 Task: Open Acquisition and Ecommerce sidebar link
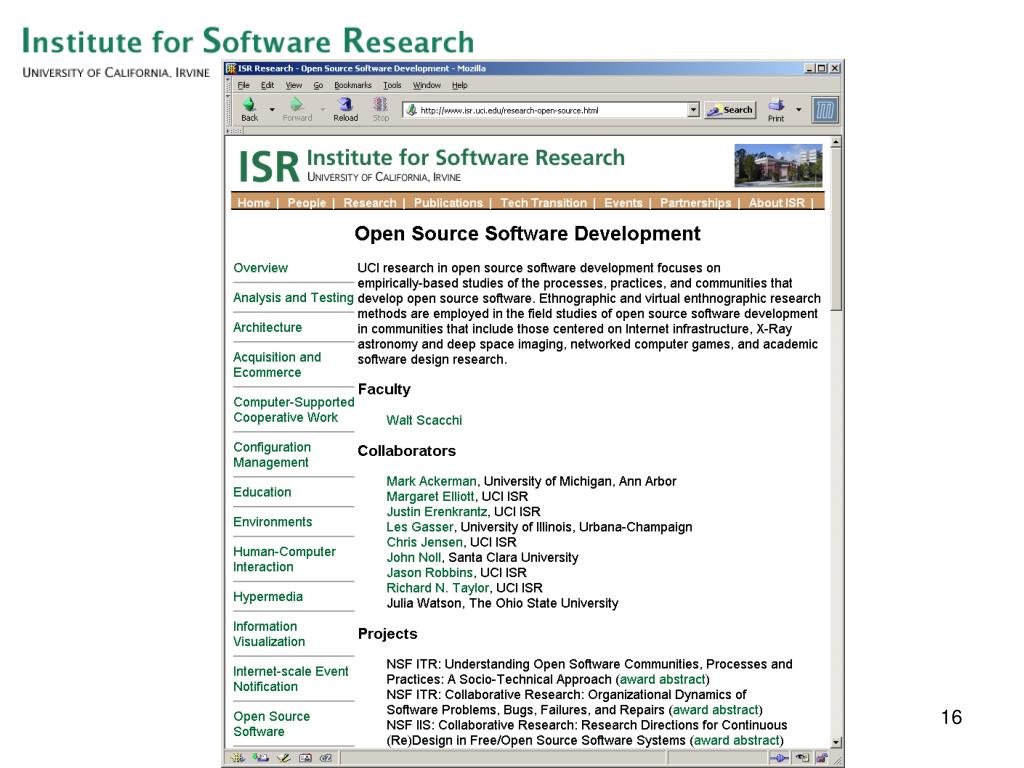pos(277,364)
